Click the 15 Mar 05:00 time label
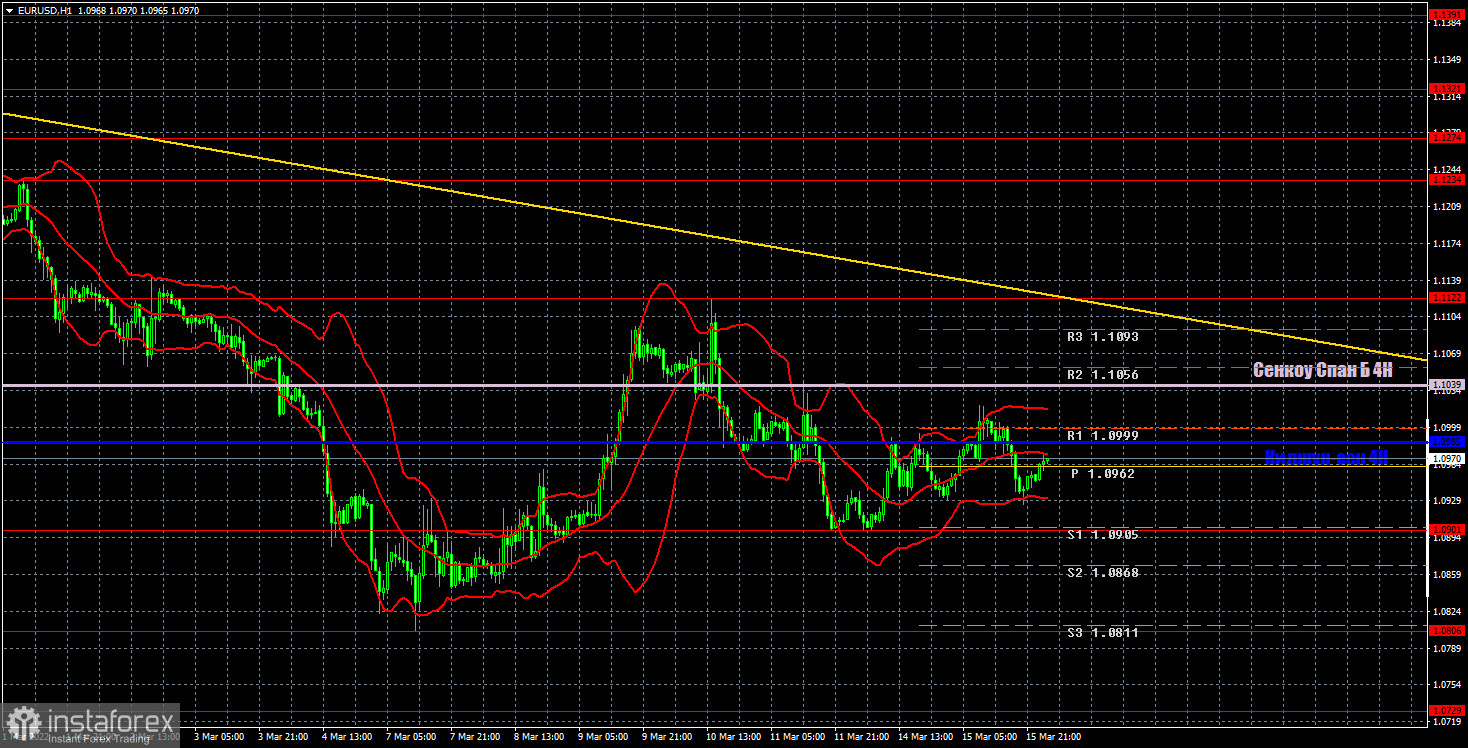This screenshot has height=748, width=1468. coord(990,737)
